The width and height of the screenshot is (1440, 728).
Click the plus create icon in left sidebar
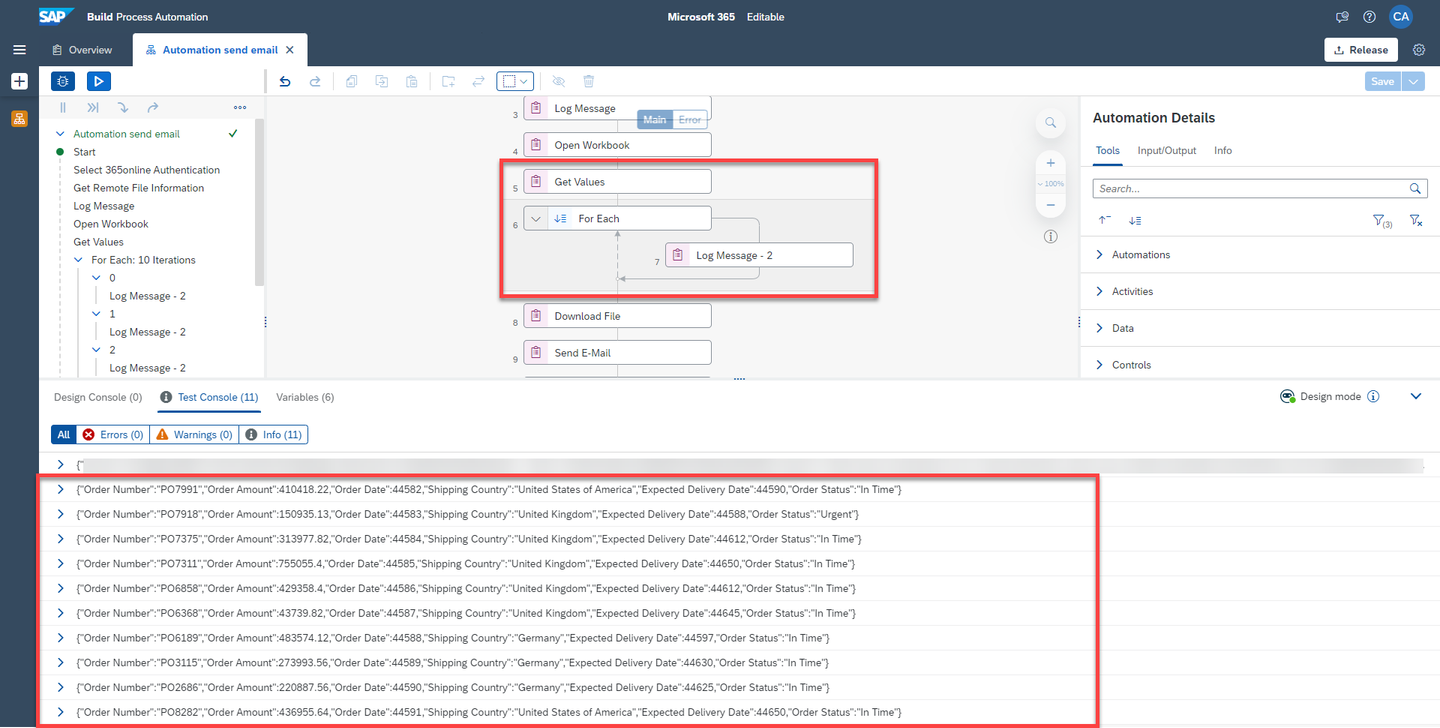pos(19,82)
